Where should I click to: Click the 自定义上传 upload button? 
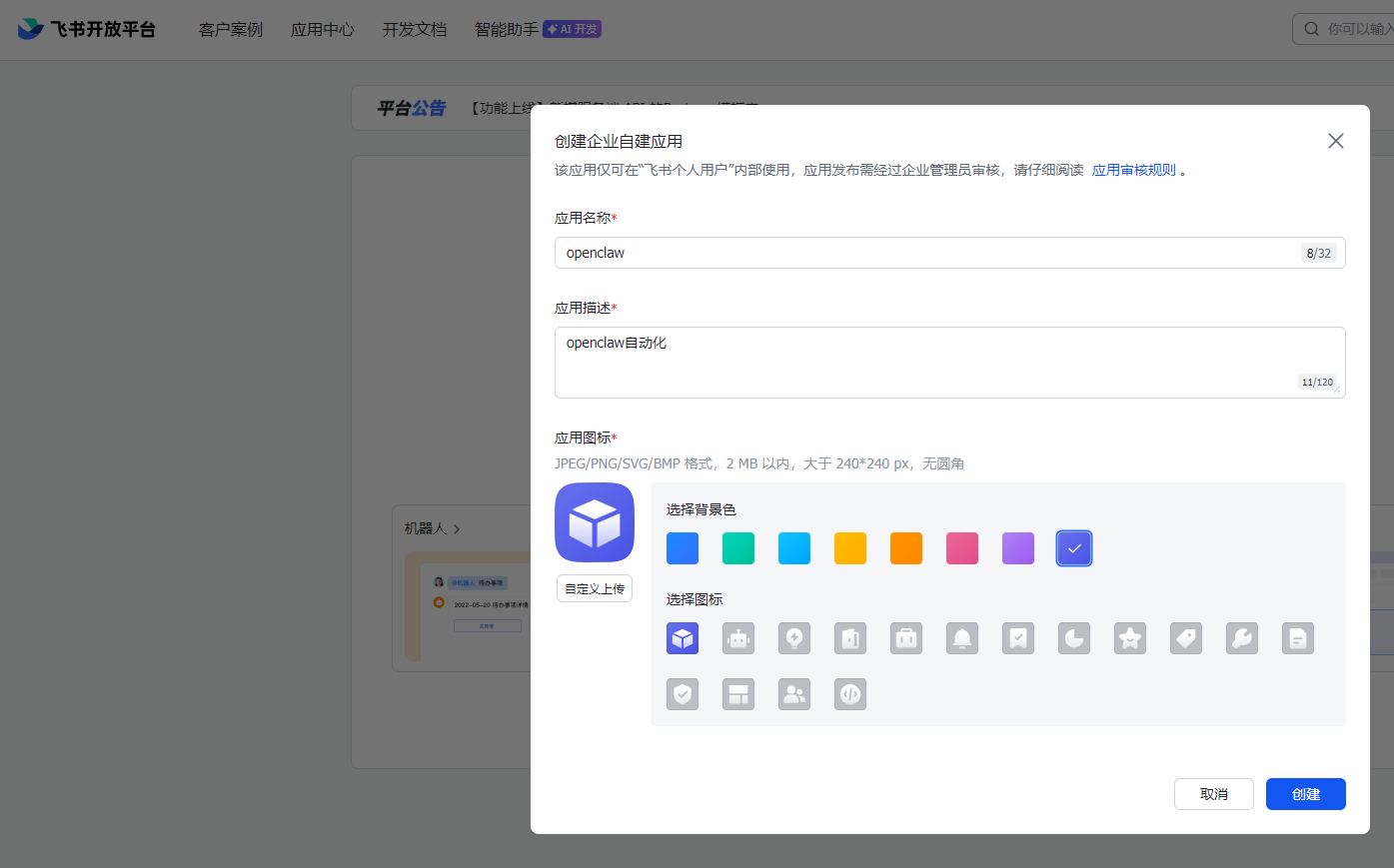[595, 588]
